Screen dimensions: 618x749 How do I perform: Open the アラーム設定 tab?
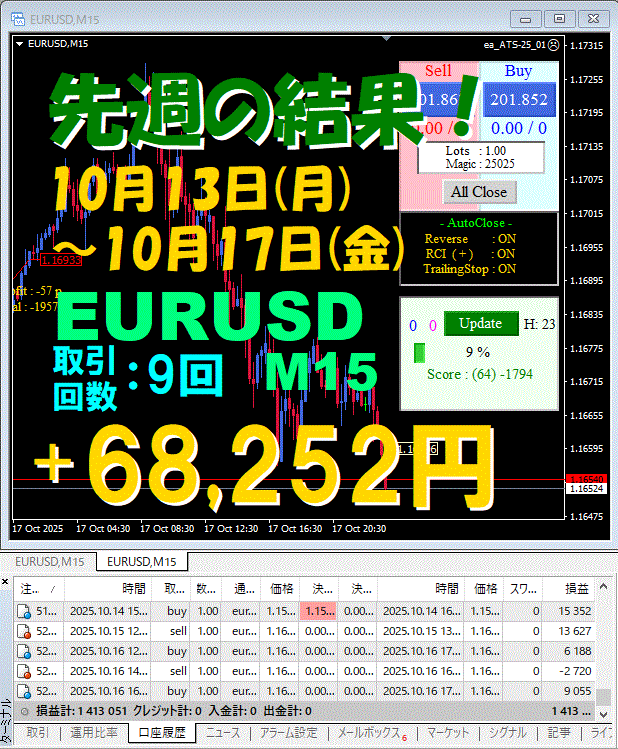click(x=288, y=732)
